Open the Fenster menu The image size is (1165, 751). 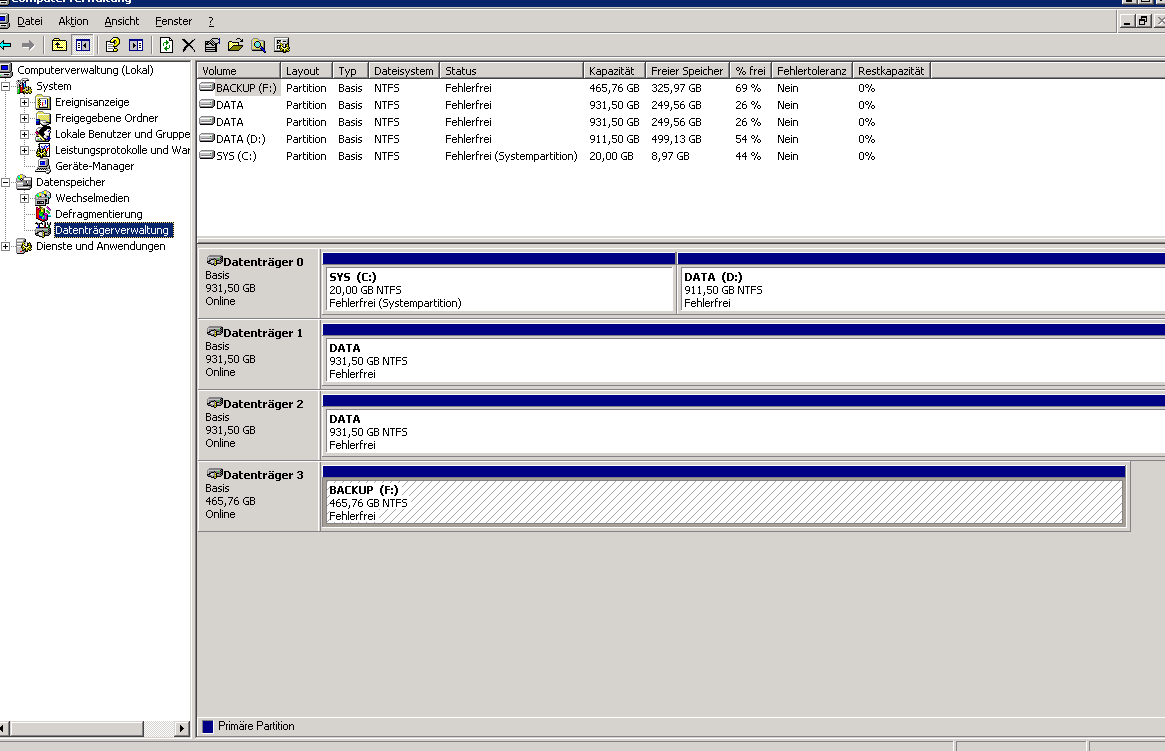pos(173,22)
